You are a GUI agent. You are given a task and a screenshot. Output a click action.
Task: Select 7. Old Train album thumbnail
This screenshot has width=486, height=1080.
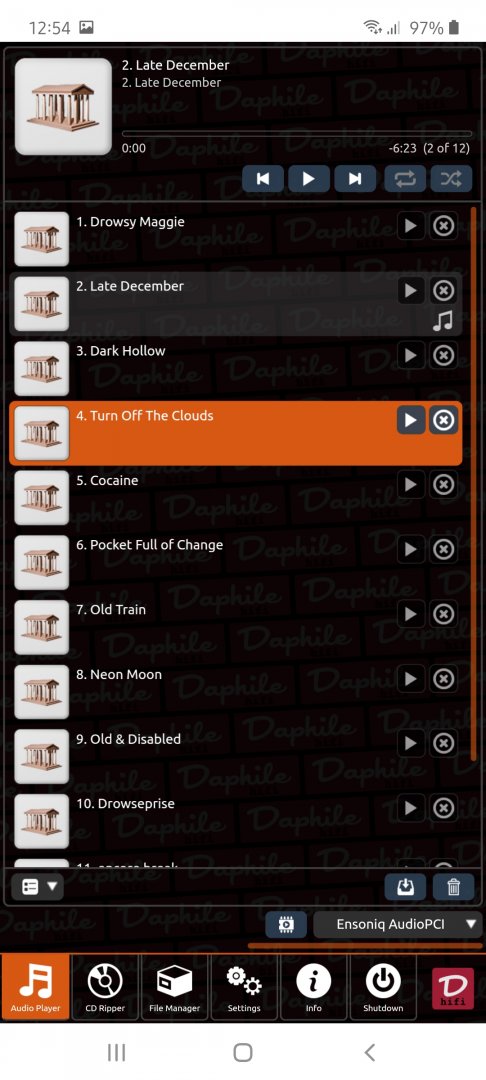41,627
